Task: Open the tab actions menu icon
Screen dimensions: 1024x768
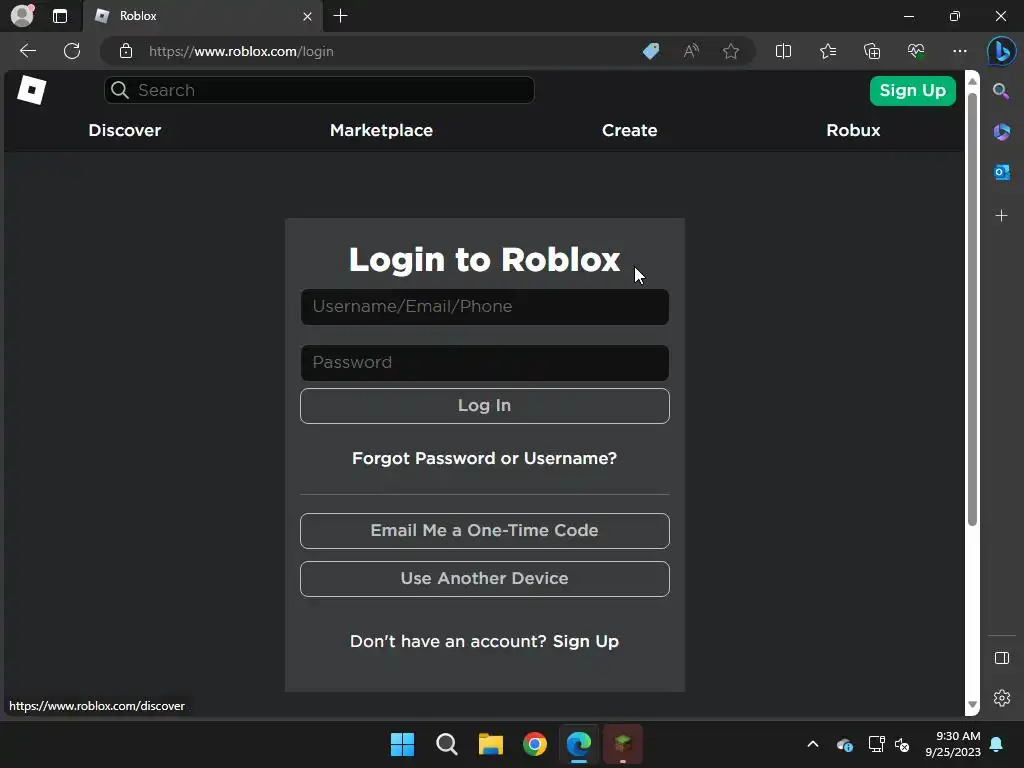Action: coord(60,16)
